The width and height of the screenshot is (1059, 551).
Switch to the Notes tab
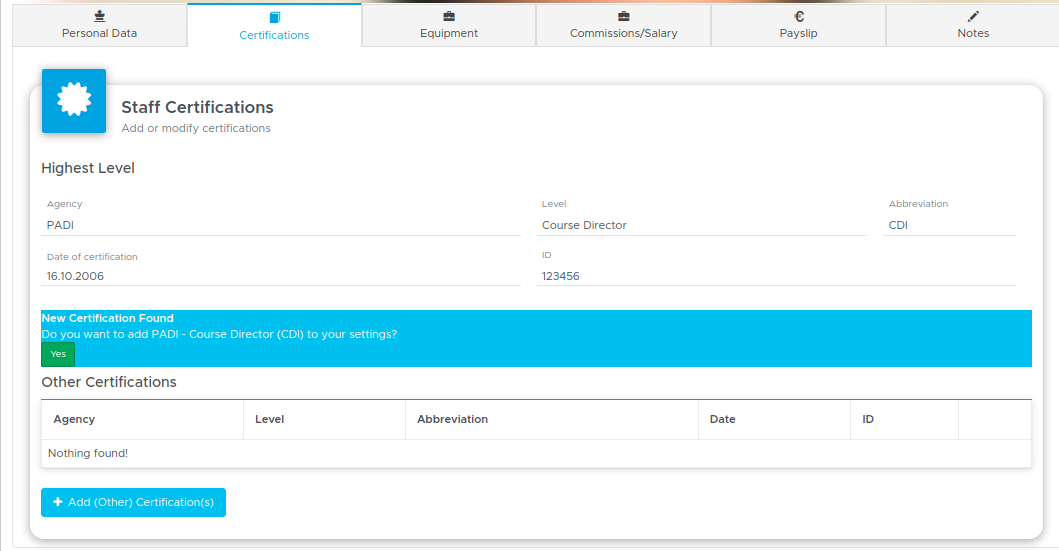point(973,26)
